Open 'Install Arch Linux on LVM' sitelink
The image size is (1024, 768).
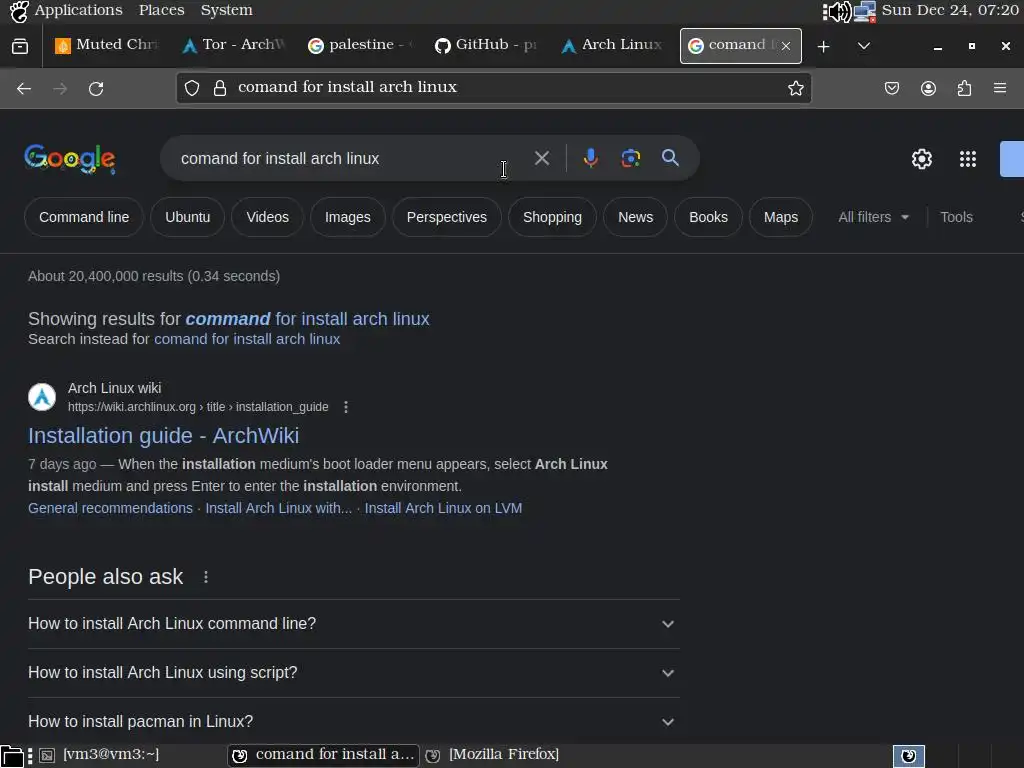click(x=443, y=508)
